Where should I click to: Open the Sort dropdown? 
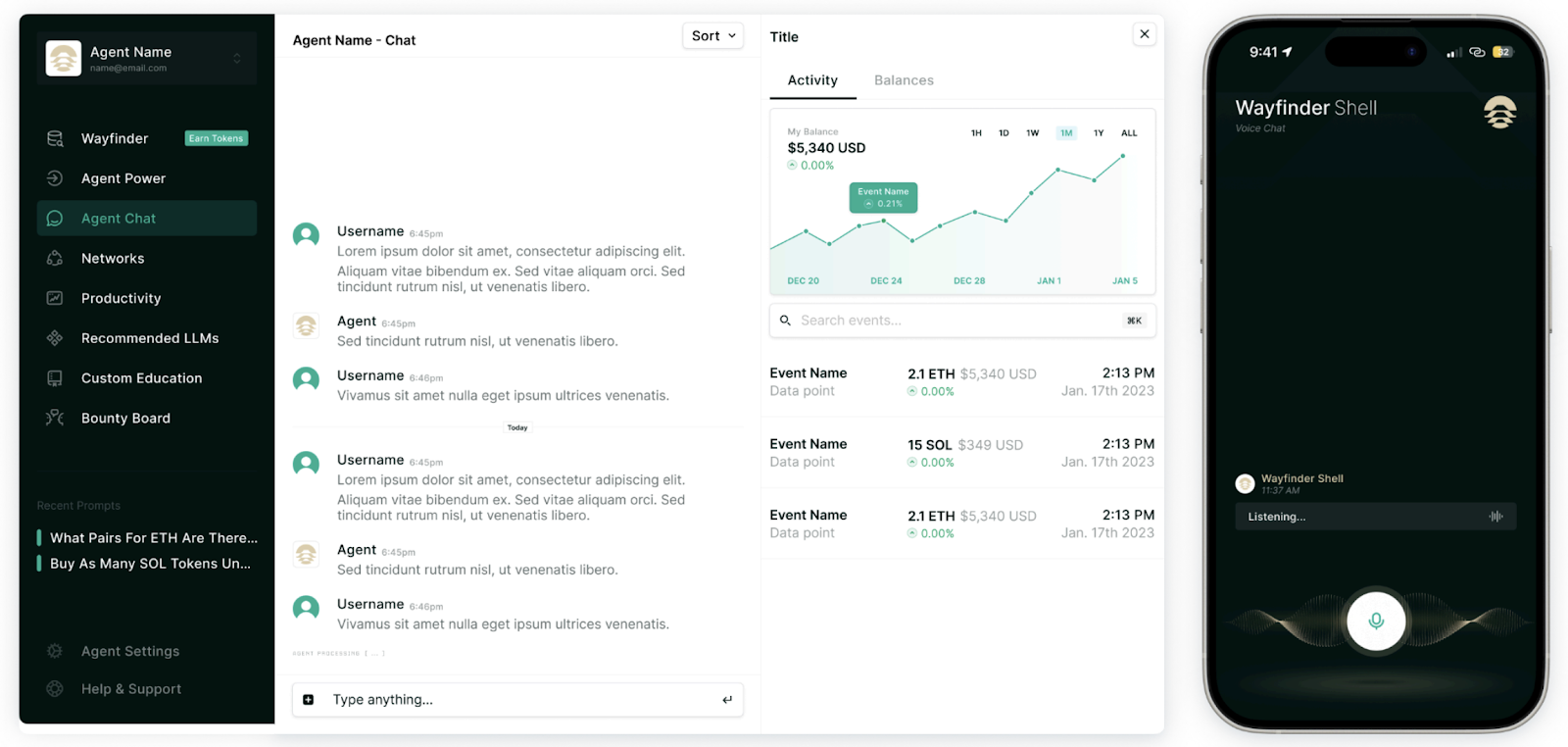pos(712,36)
